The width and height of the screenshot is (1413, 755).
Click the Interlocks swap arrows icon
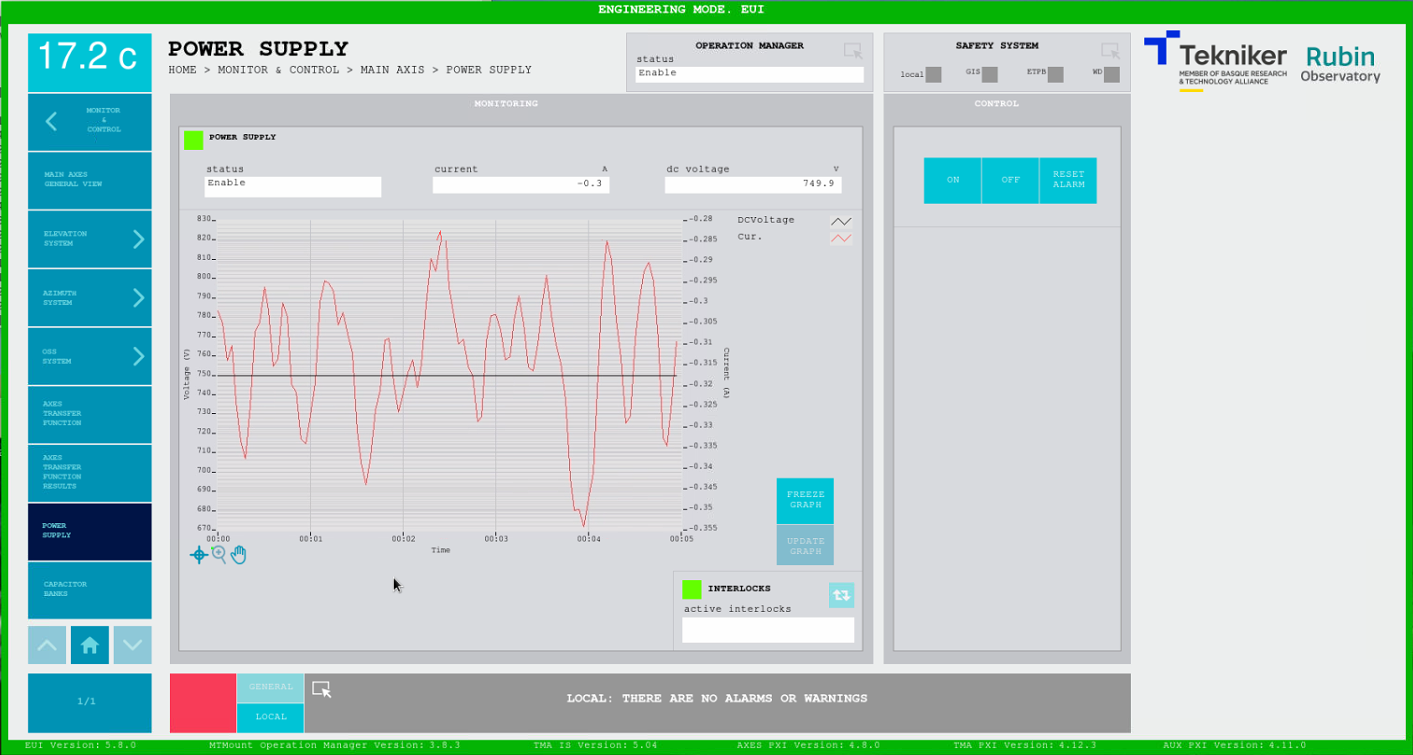click(x=842, y=595)
